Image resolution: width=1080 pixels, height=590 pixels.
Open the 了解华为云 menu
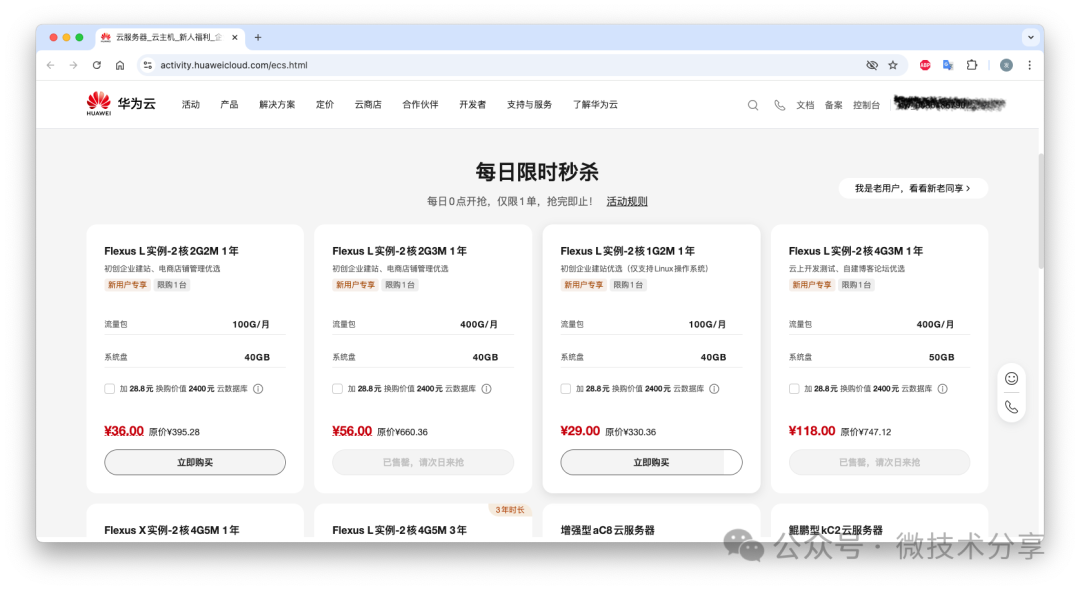pos(595,105)
